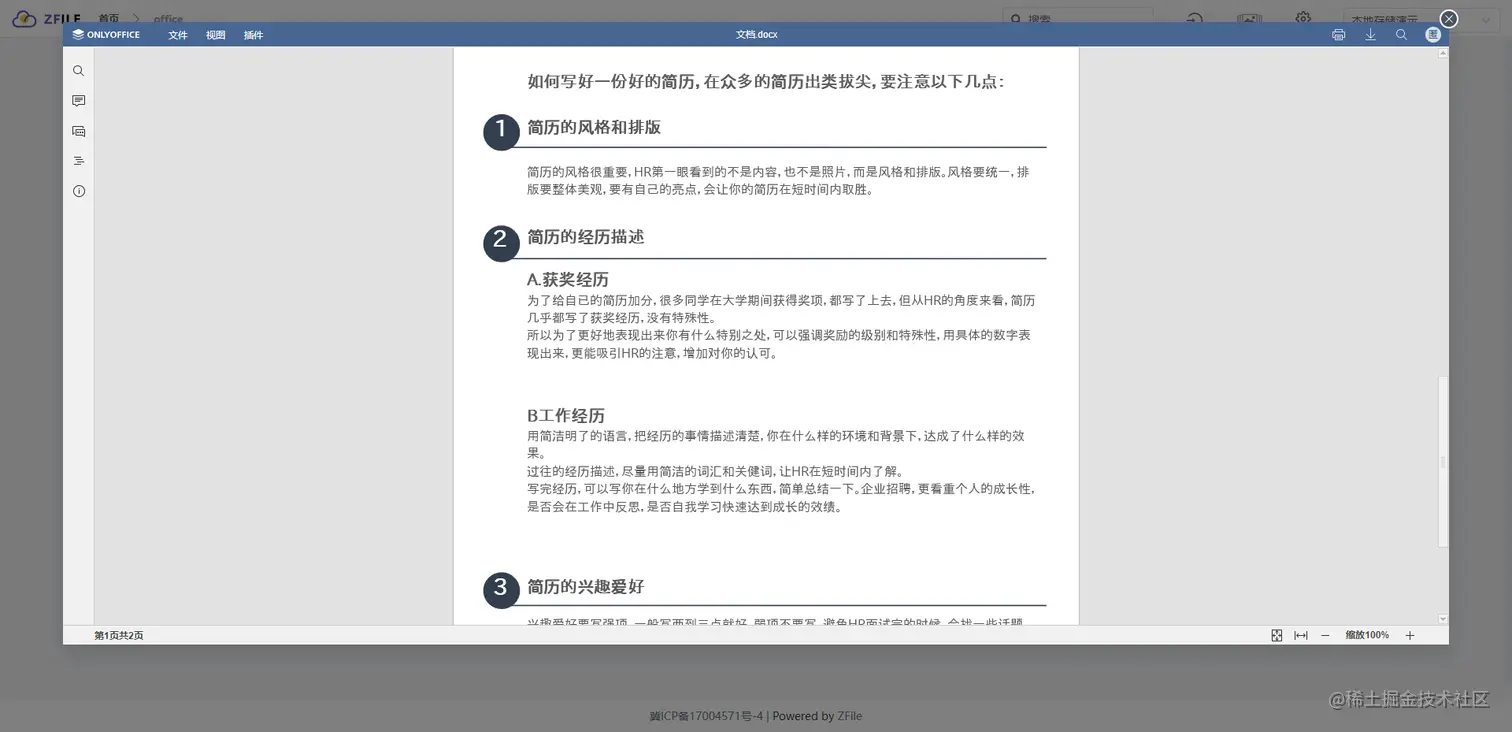1512x732 pixels.
Task: Open the 视图 menu
Action: click(x=216, y=35)
